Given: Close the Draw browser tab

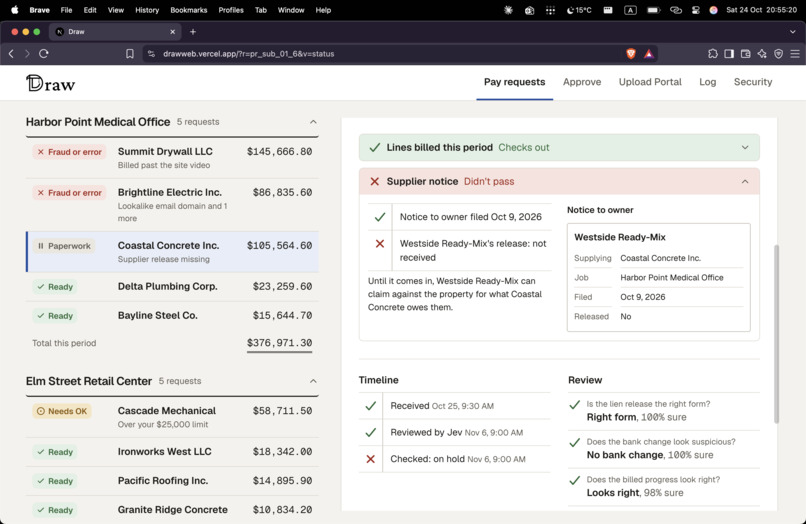Looking at the screenshot, I should tap(172, 32).
